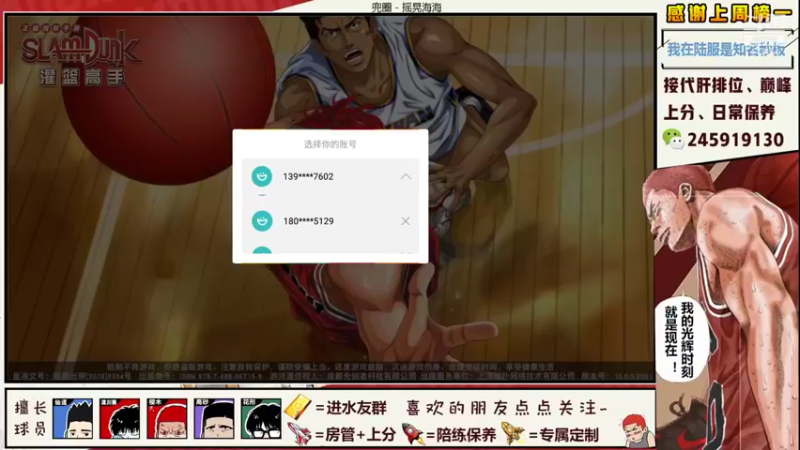Click the red-haired 樱木 player portrait
Screen dimensions: 800x450
click(x=167, y=418)
